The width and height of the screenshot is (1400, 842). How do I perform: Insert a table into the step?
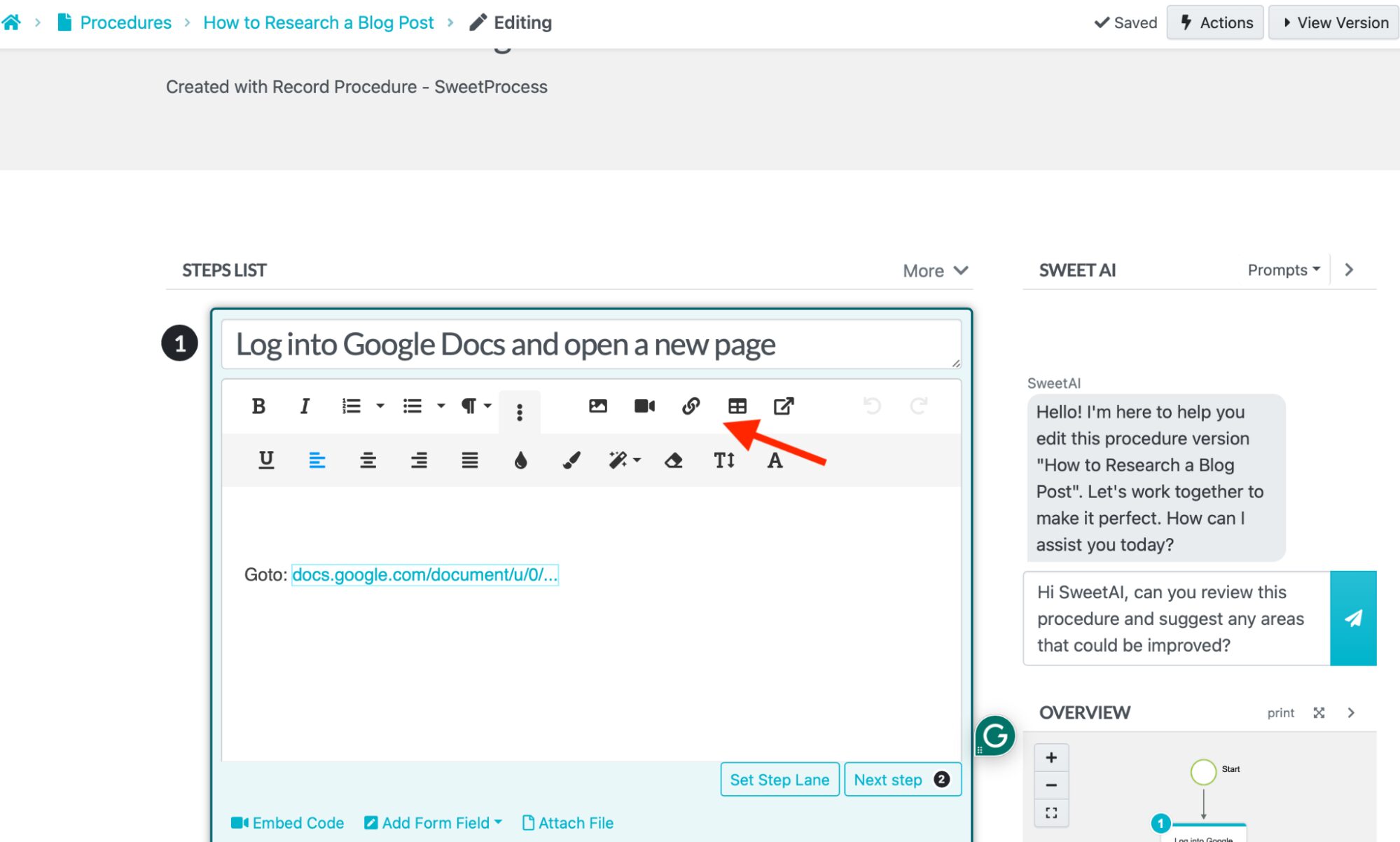click(x=737, y=406)
